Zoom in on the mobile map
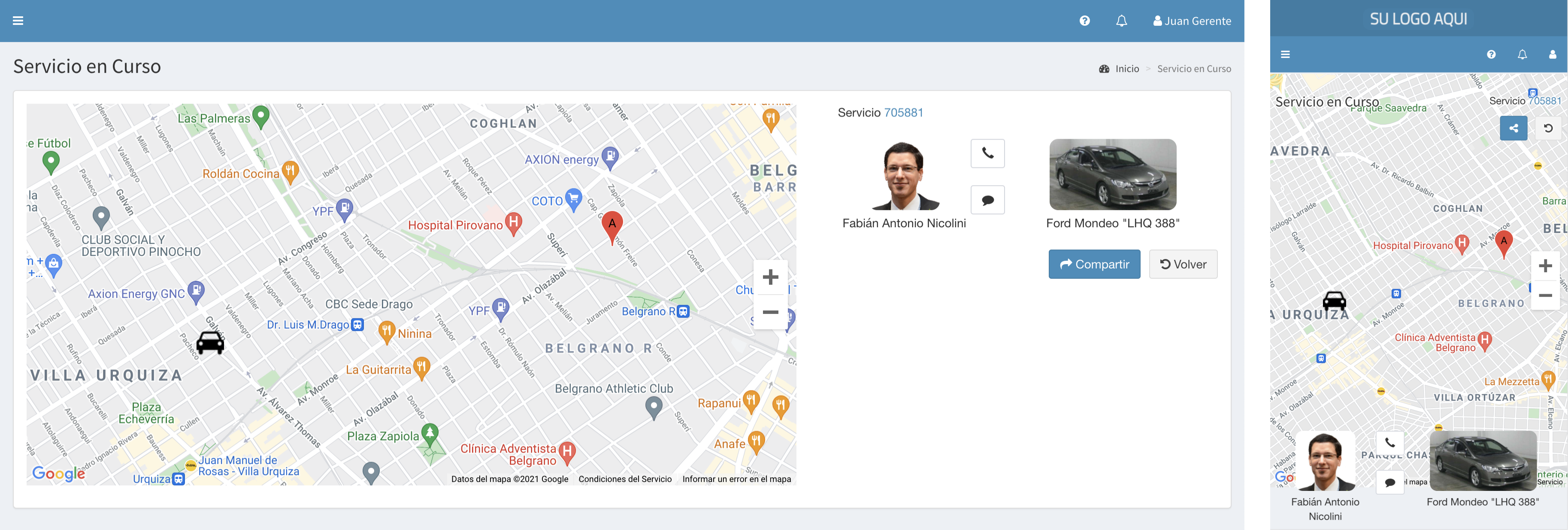 click(x=1545, y=266)
